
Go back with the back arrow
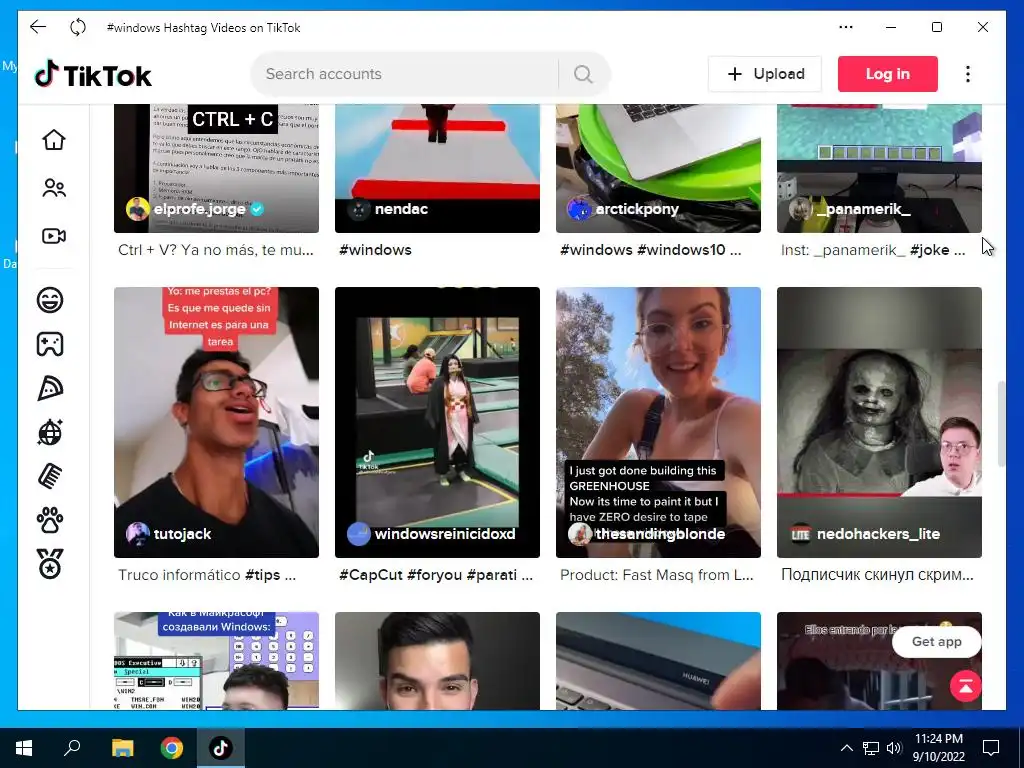coord(38,27)
